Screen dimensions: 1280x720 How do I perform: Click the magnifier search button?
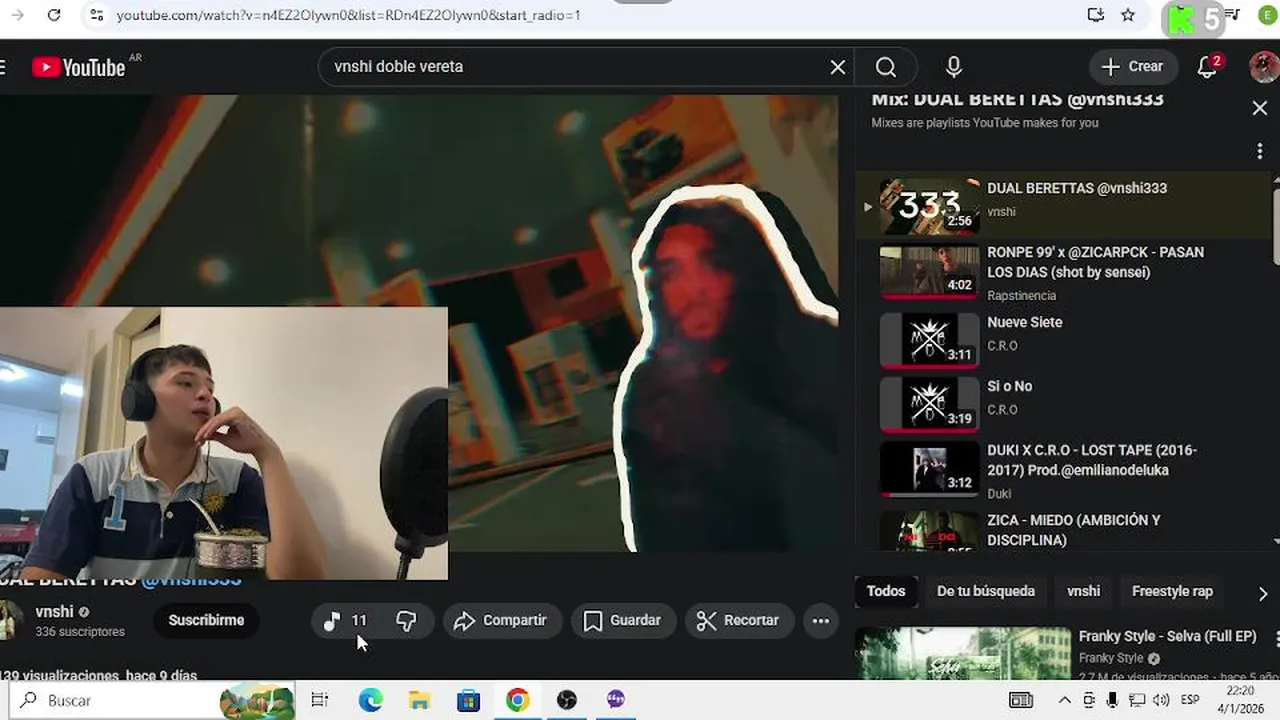tap(886, 67)
